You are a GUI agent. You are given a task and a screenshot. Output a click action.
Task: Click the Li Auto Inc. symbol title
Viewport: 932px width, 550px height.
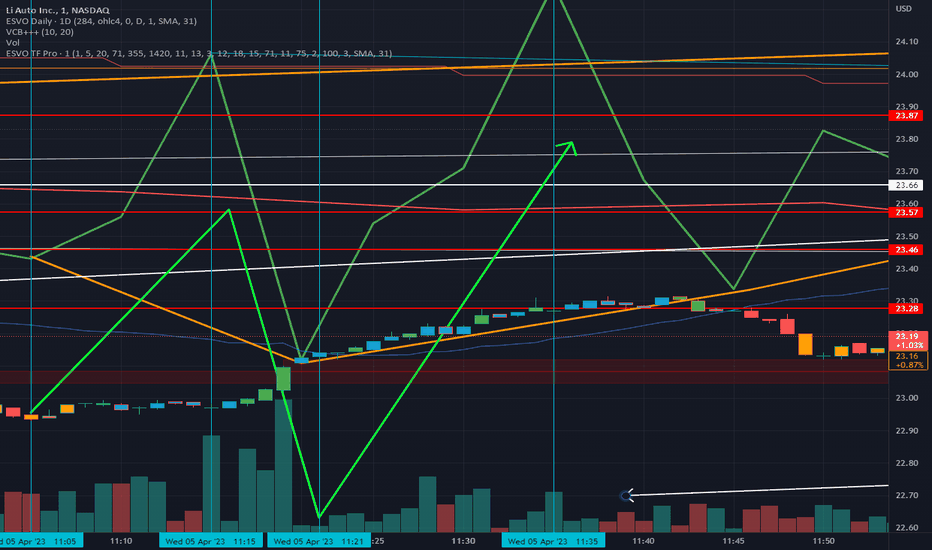tap(58, 10)
